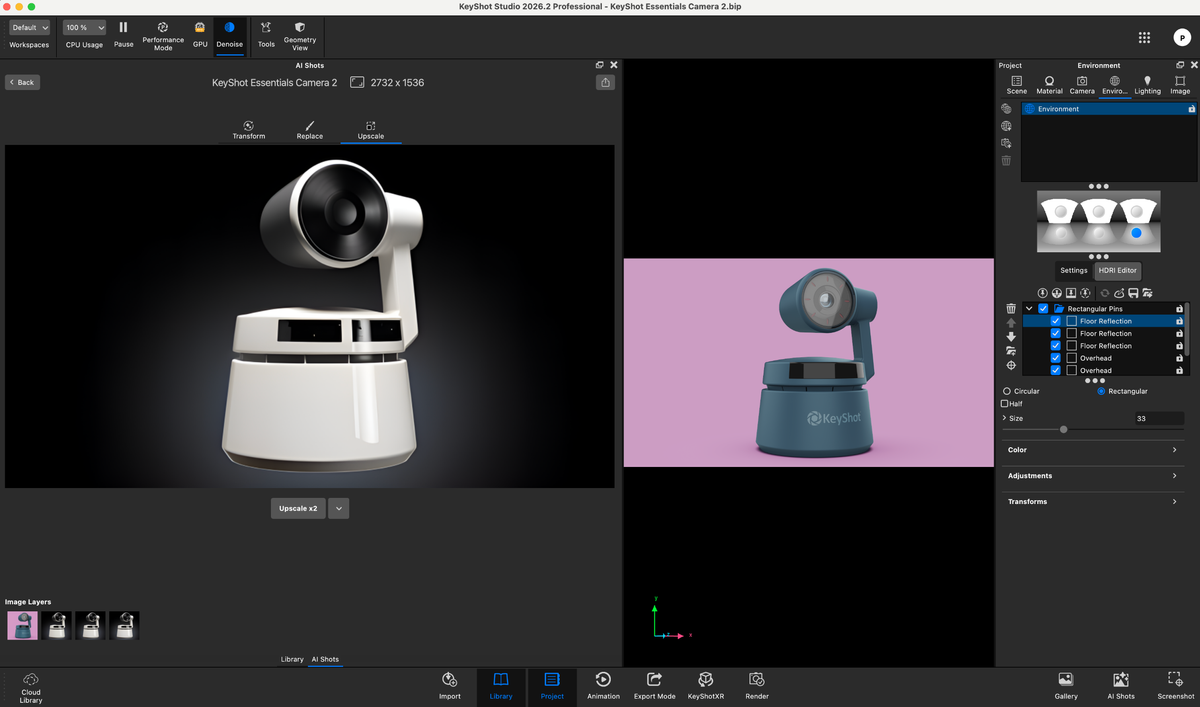The width and height of the screenshot is (1200, 707).
Task: Pause the real-time render
Action: click(x=123, y=33)
